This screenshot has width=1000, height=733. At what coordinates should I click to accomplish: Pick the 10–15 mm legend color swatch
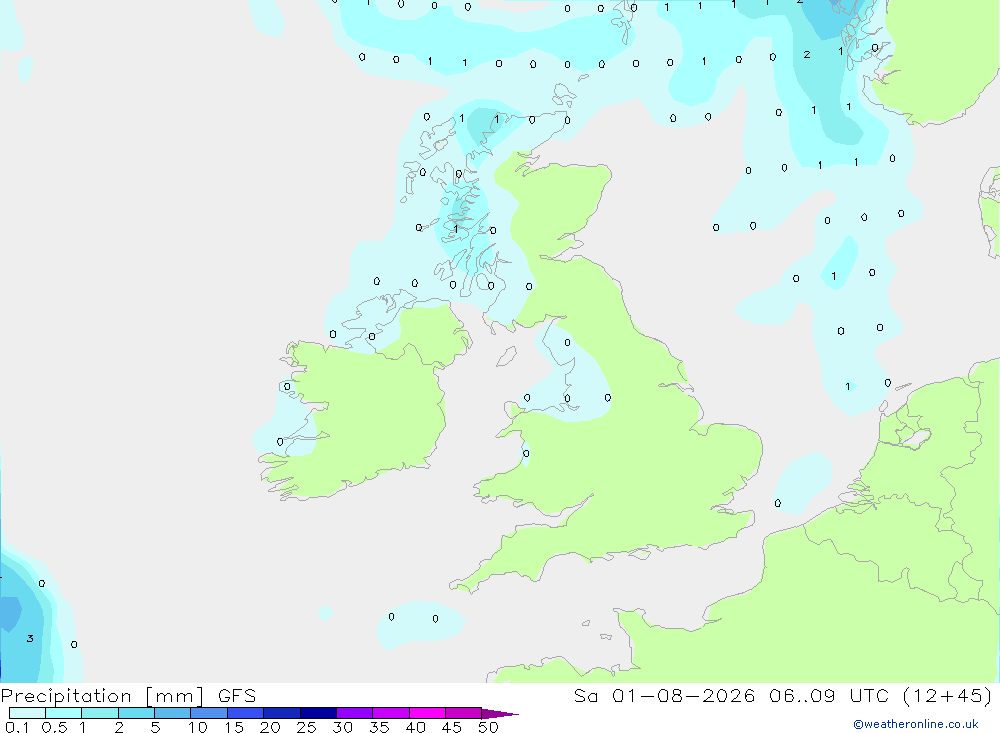pos(209,713)
